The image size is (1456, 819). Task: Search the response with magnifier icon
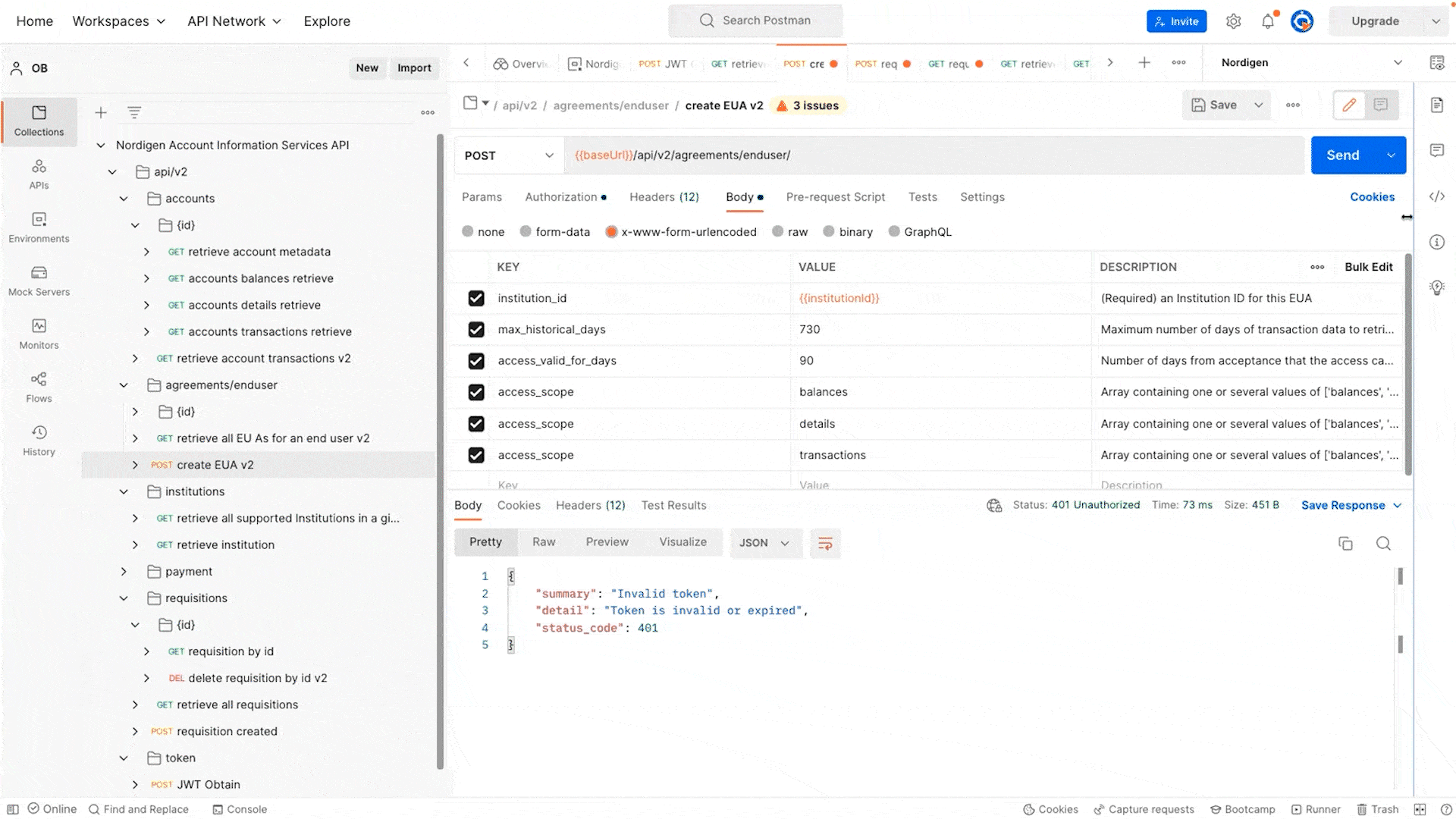click(1383, 543)
